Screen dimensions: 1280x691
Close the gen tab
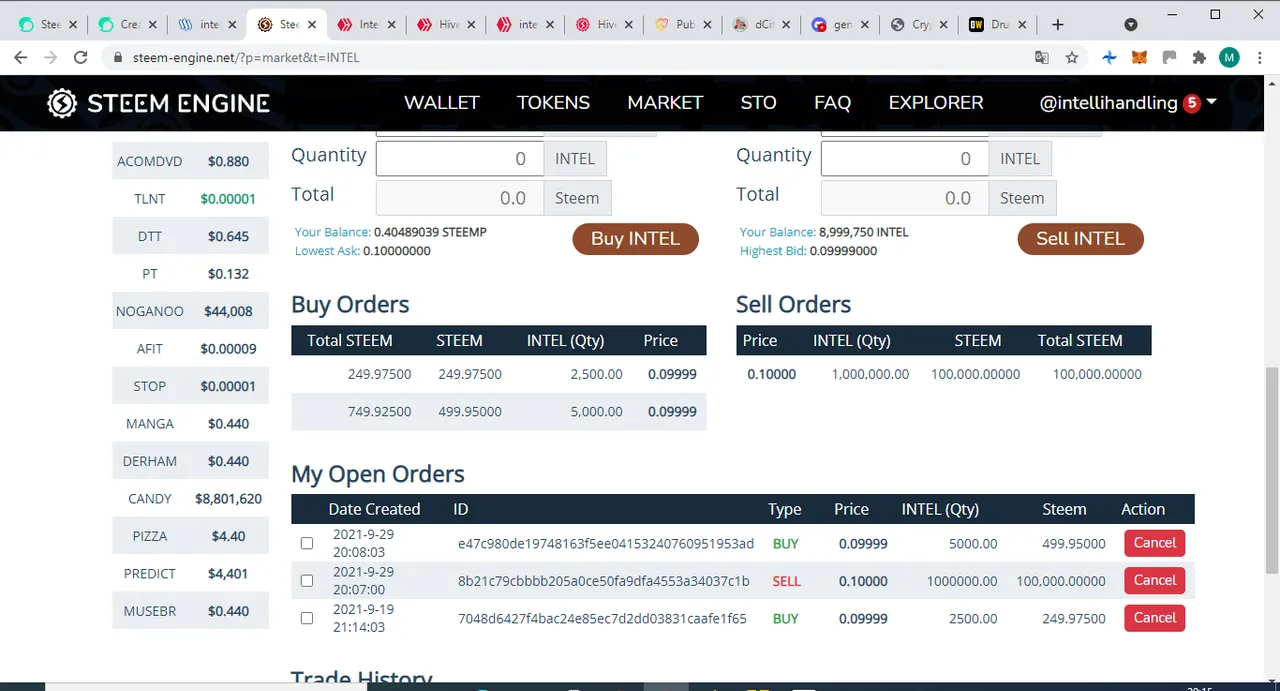click(x=864, y=25)
